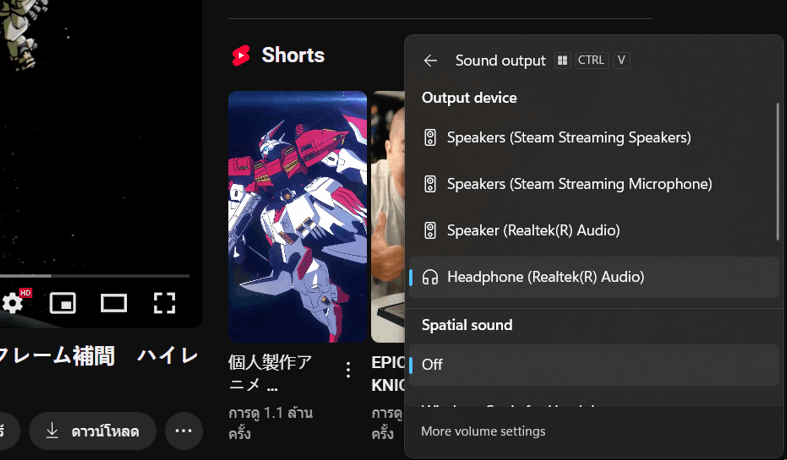Select Speaker (Realtek(R) Audio) output
Image resolution: width=787 pixels, height=460 pixels.
(x=593, y=231)
